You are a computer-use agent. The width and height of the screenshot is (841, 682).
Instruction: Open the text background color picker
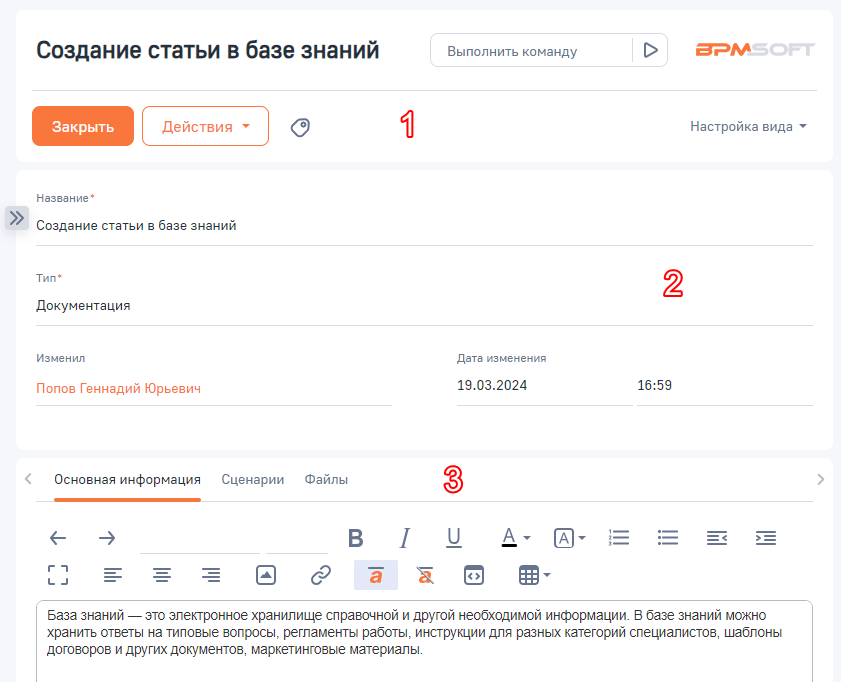(x=569, y=538)
